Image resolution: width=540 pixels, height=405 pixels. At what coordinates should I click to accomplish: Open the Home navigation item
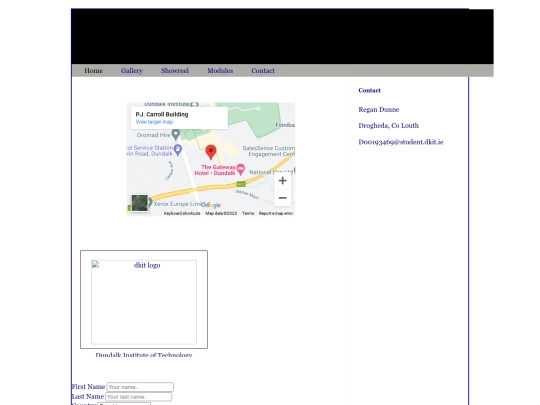pyautogui.click(x=93, y=71)
